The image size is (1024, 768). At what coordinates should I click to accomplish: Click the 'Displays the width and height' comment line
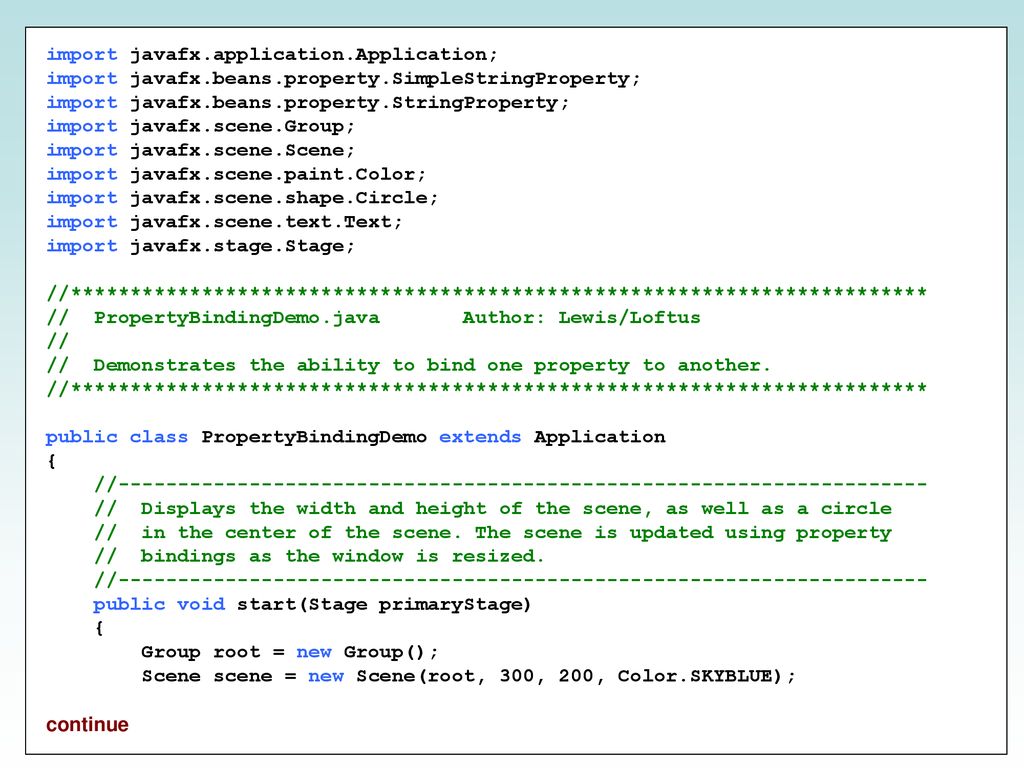point(493,509)
